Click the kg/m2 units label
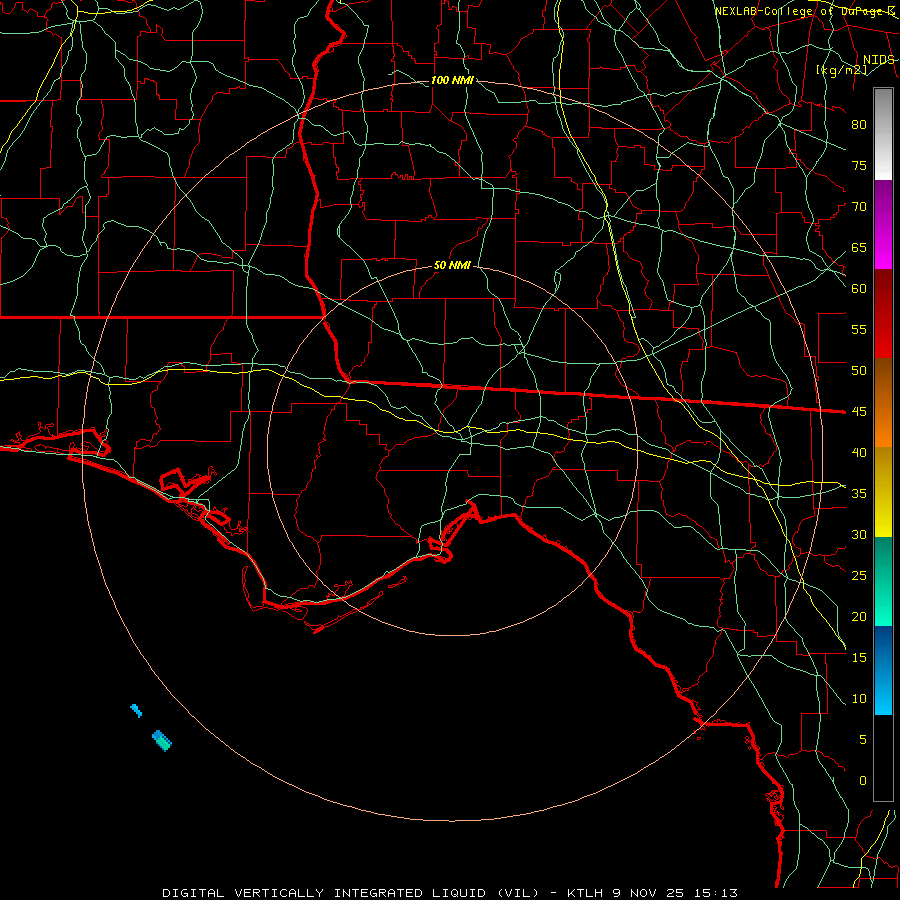This screenshot has height=900, width=900. pos(841,70)
